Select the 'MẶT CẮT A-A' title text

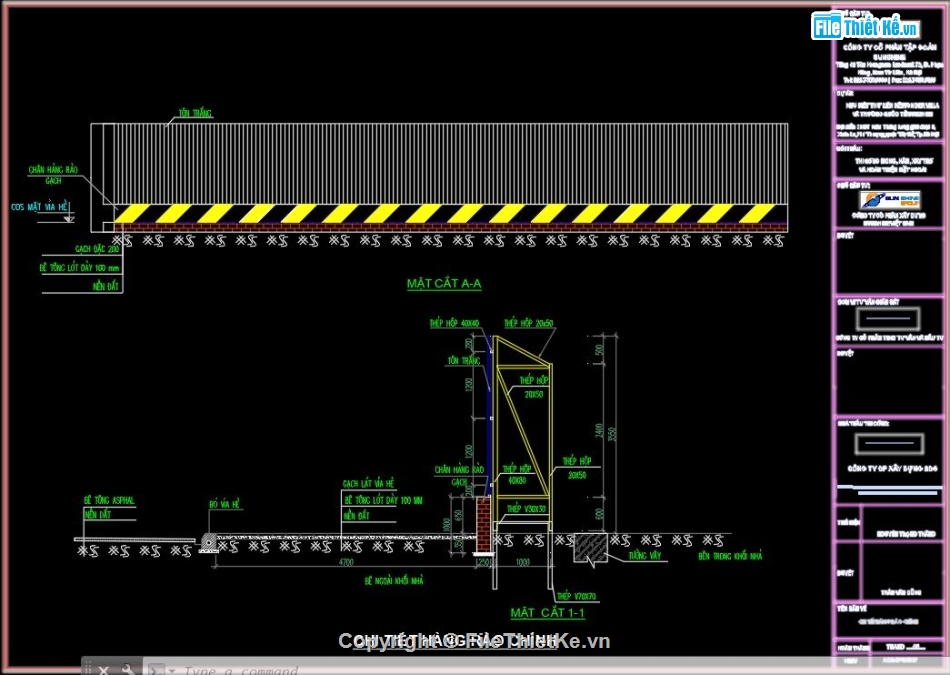444,284
